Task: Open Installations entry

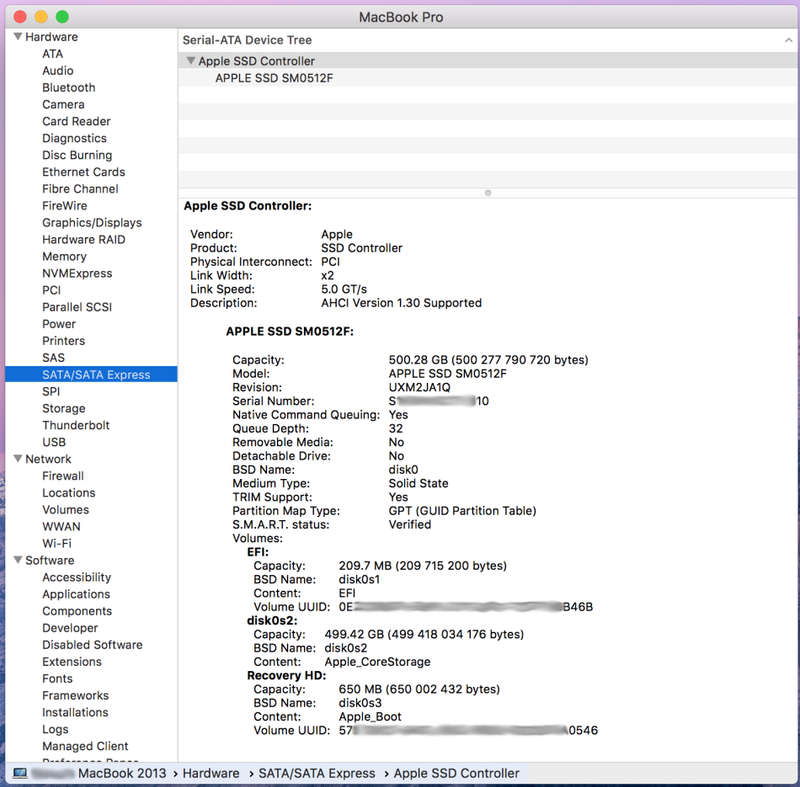Action: 75,712
